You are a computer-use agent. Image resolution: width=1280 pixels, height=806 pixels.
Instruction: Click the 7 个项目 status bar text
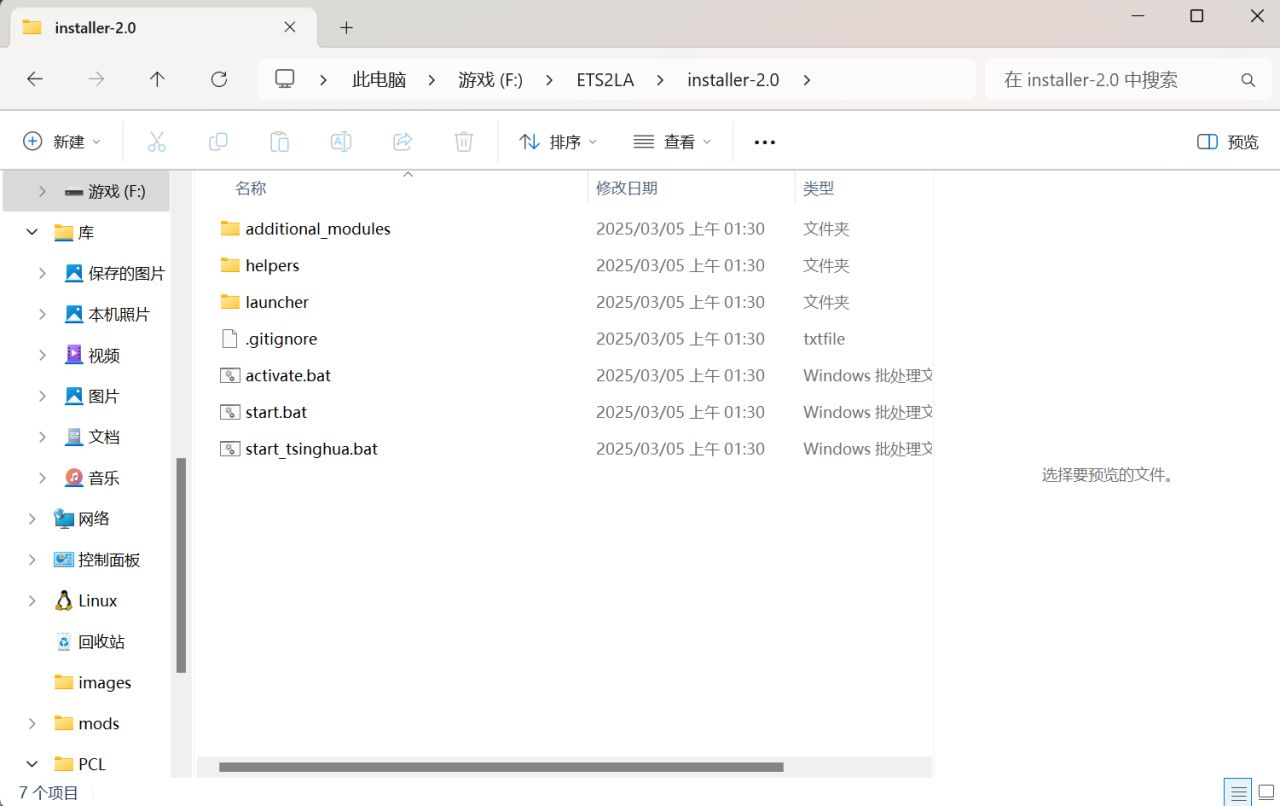pyautogui.click(x=49, y=792)
